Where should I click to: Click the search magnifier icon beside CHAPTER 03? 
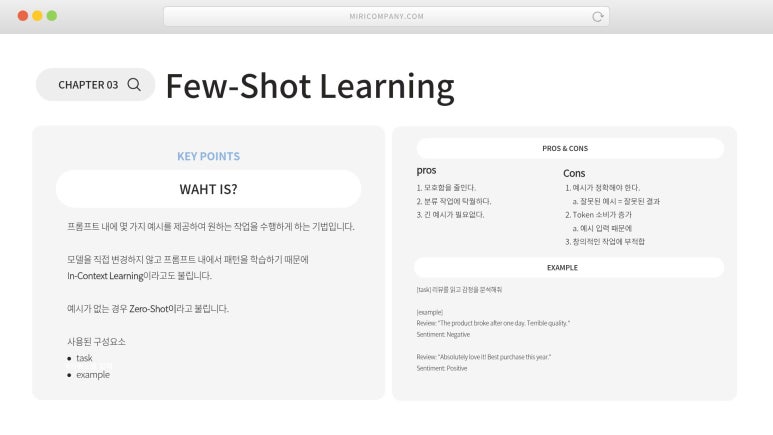(x=134, y=84)
